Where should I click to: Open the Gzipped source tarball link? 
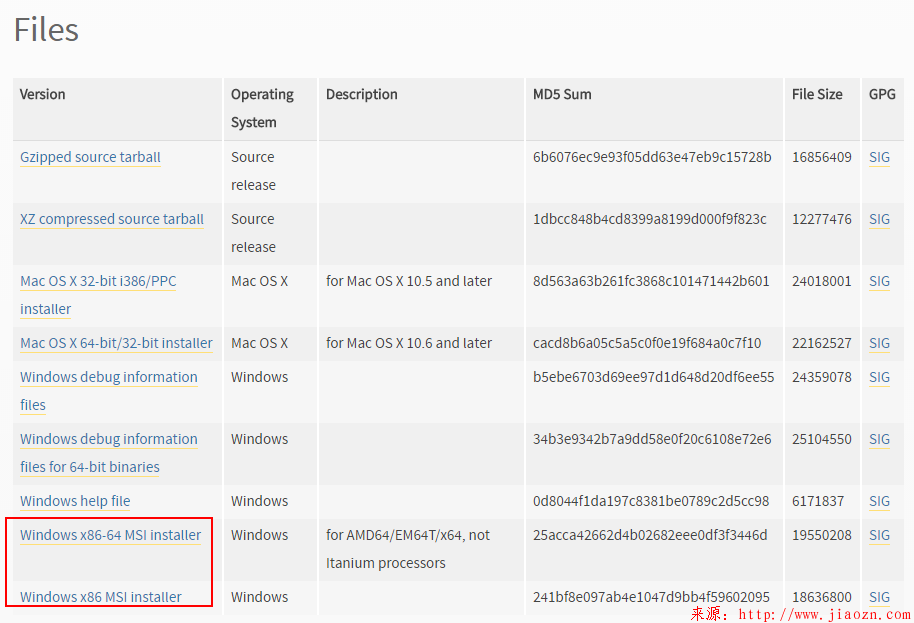pyautogui.click(x=90, y=157)
